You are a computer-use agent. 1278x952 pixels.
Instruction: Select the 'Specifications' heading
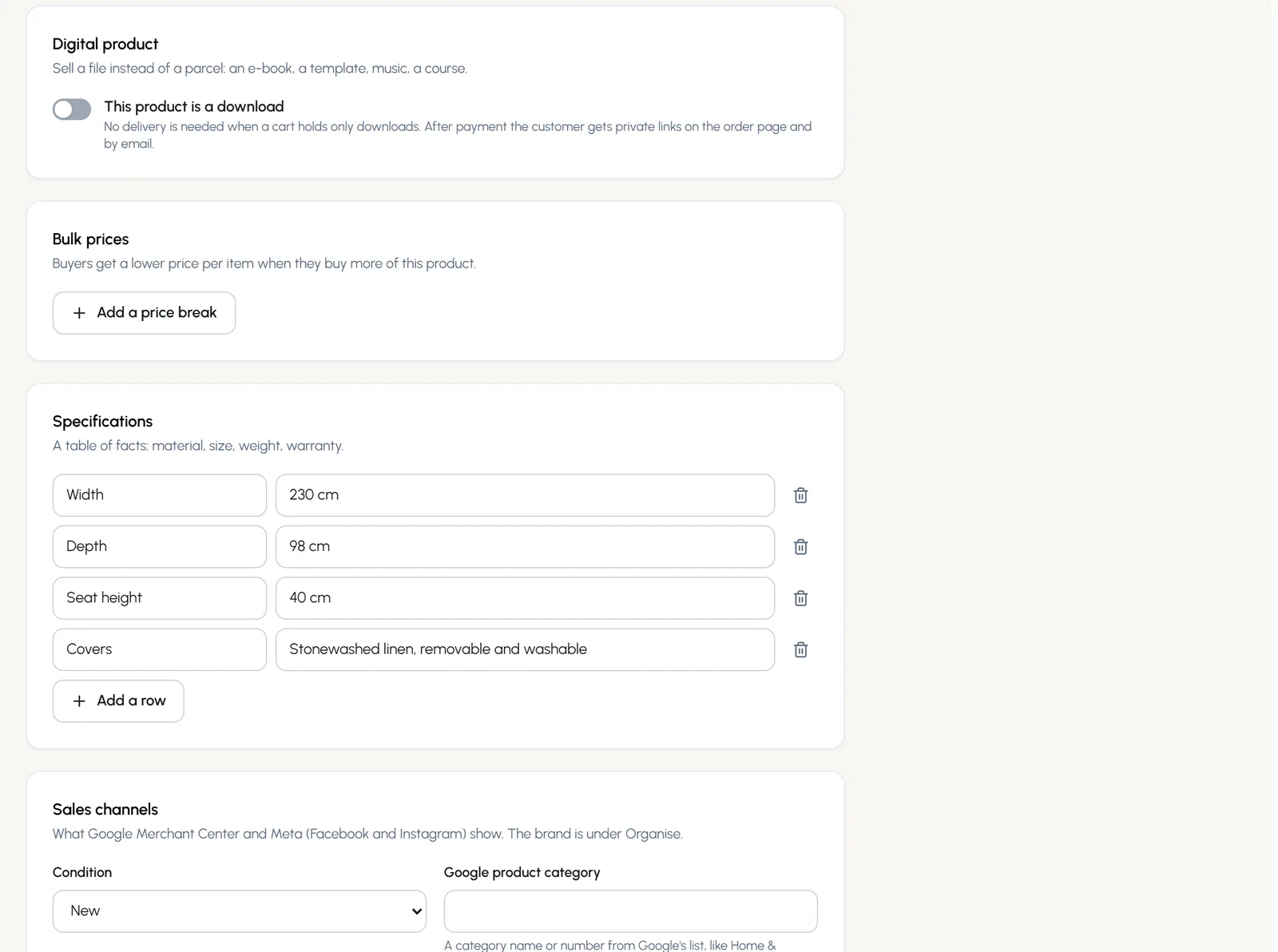click(x=102, y=422)
